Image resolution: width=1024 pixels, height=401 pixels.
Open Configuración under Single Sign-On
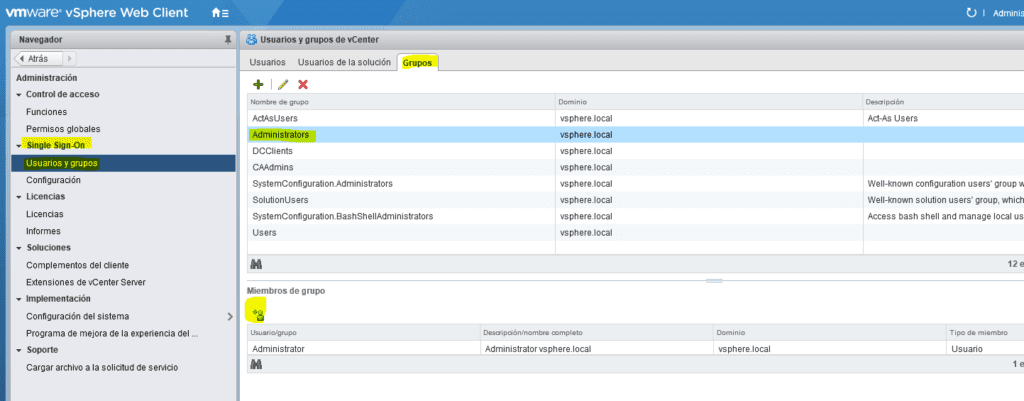point(54,180)
